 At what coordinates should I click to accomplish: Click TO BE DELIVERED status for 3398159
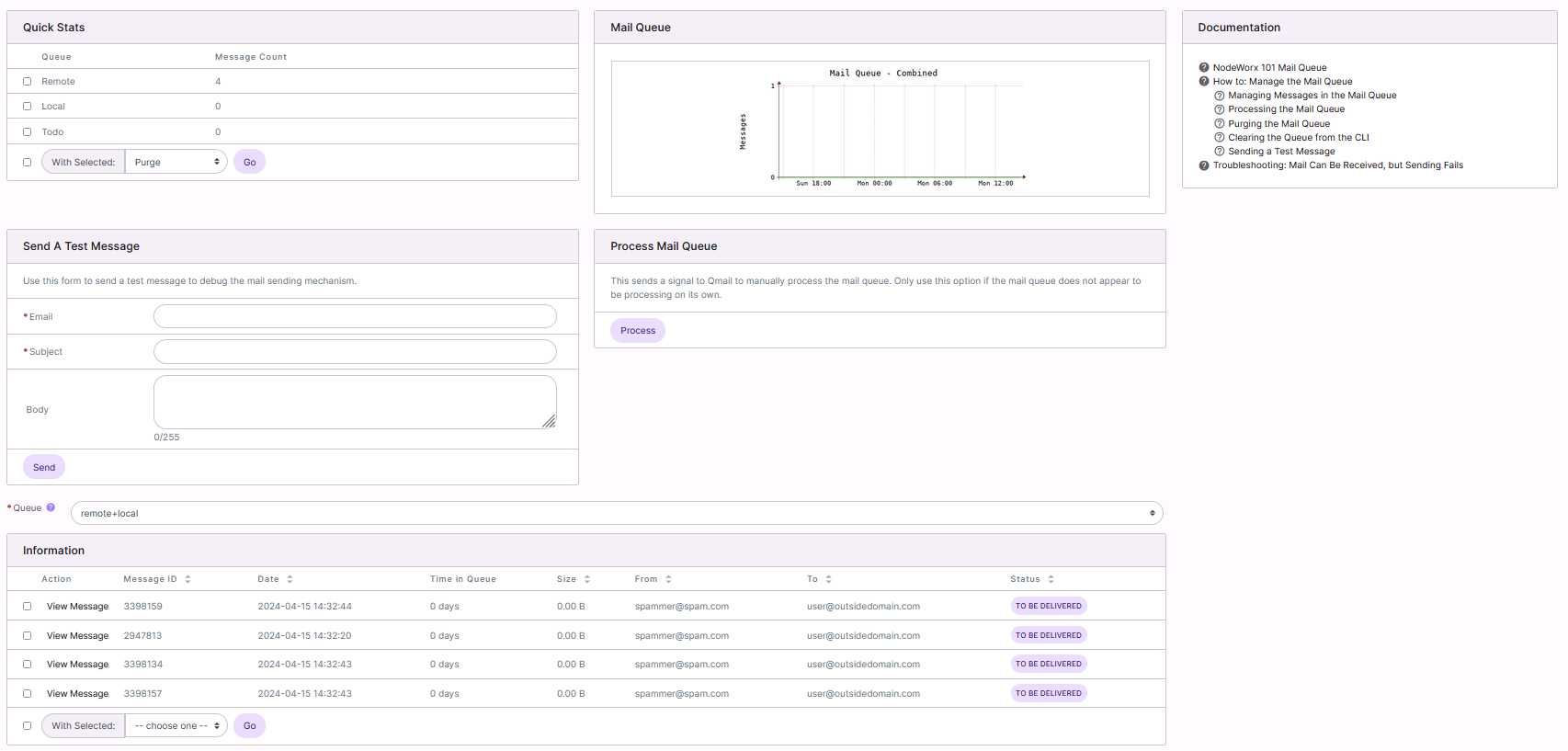[x=1049, y=606]
